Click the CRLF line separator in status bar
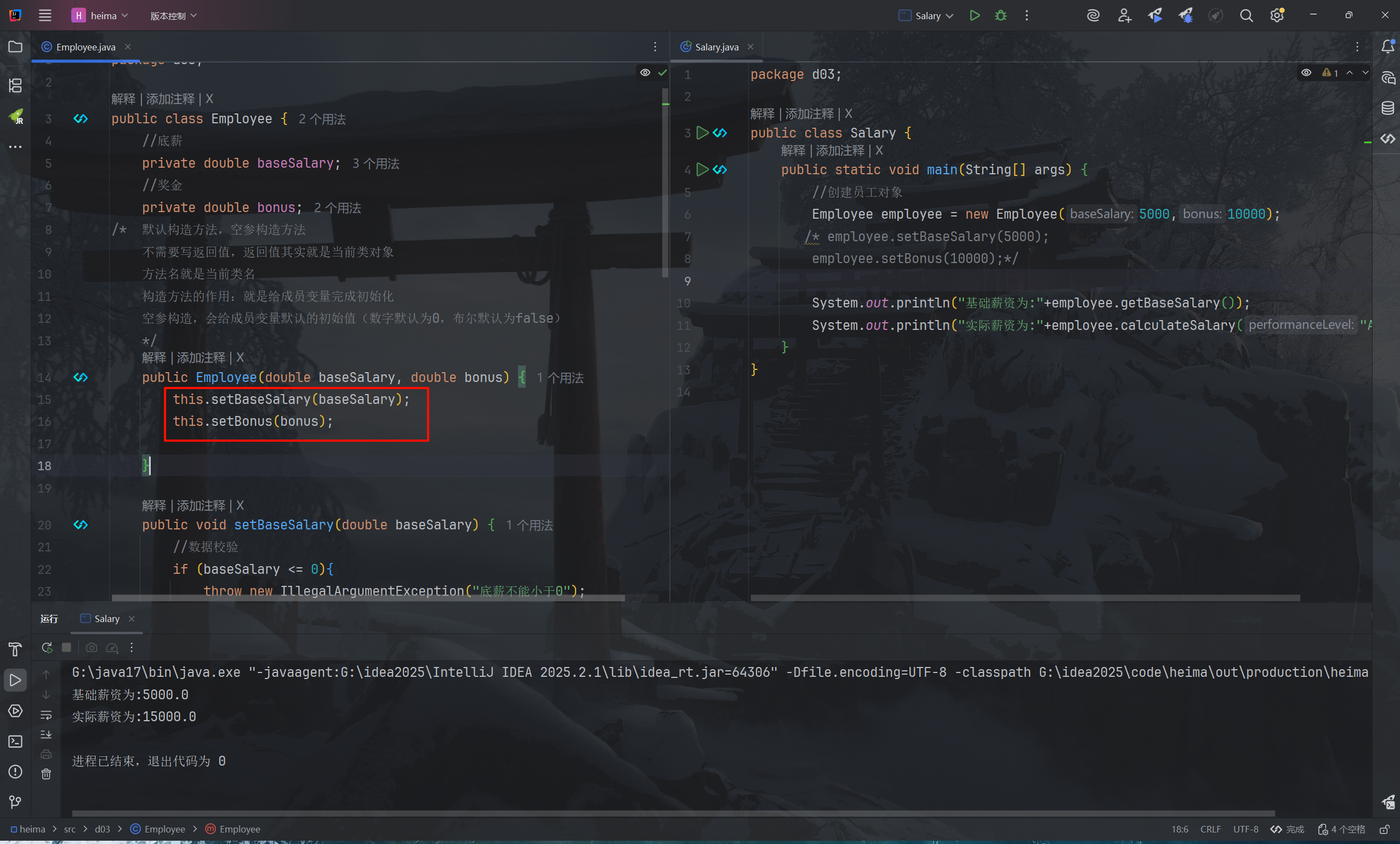The height and width of the screenshot is (844, 1400). point(1210,829)
